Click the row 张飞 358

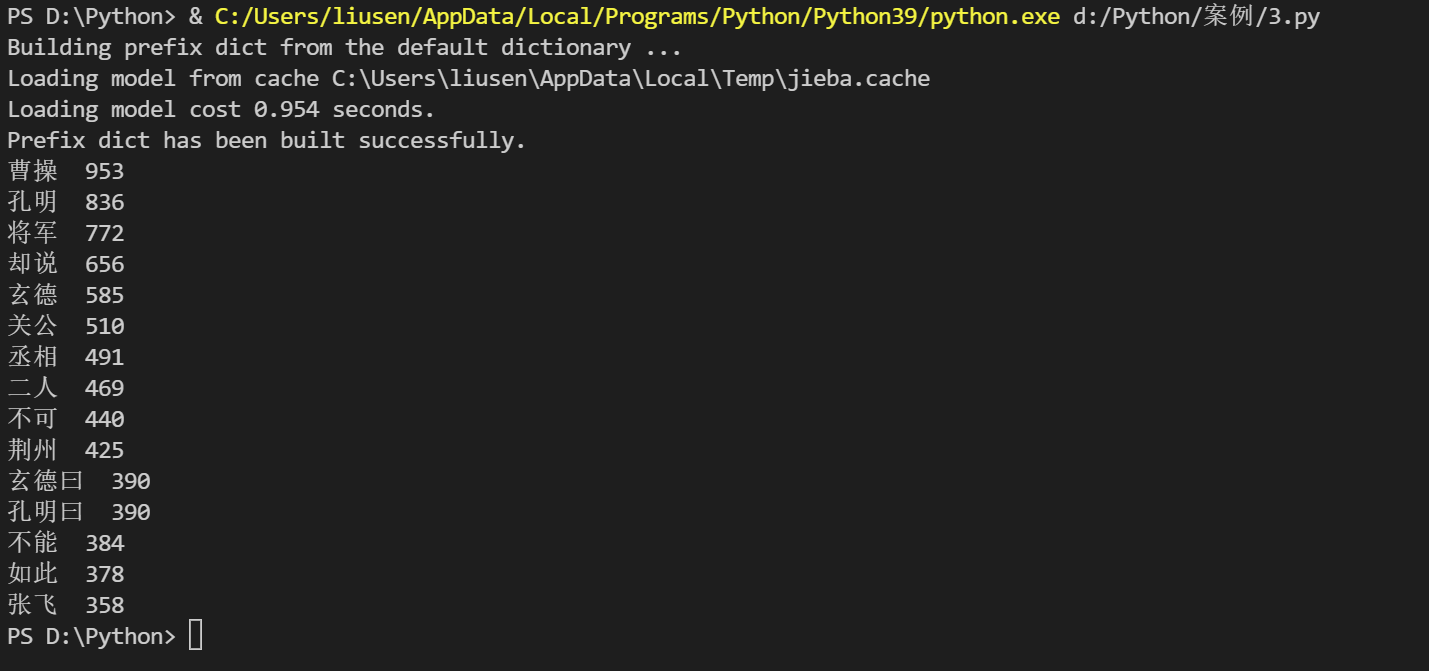(x=66, y=606)
